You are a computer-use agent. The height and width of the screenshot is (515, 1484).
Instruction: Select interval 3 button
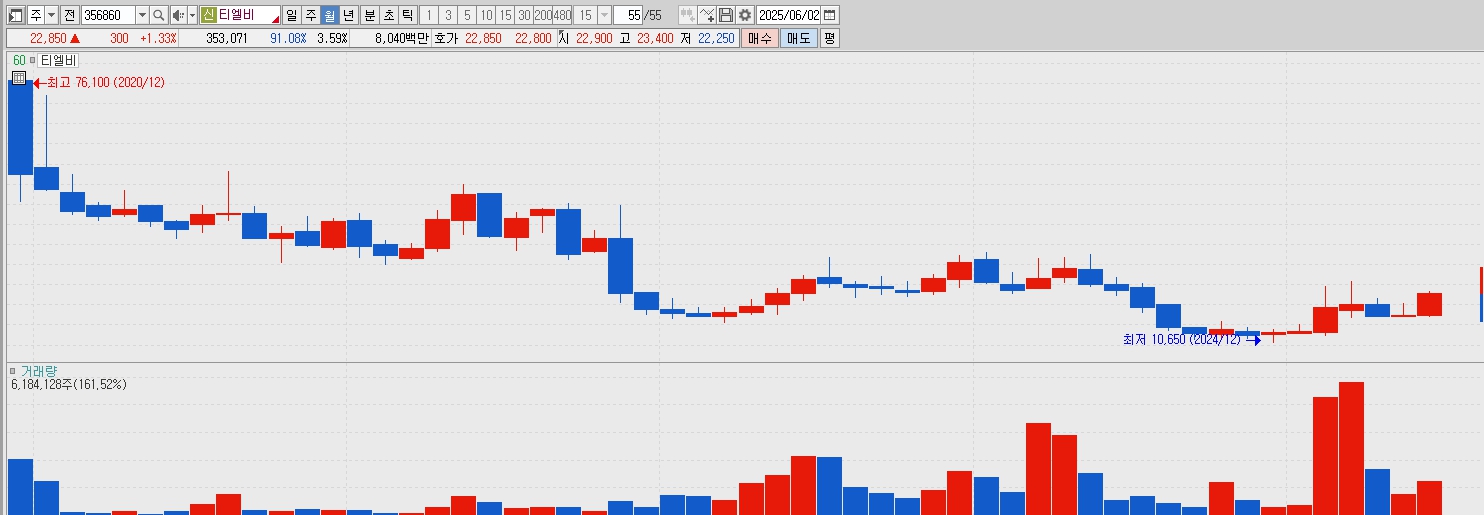tap(447, 15)
